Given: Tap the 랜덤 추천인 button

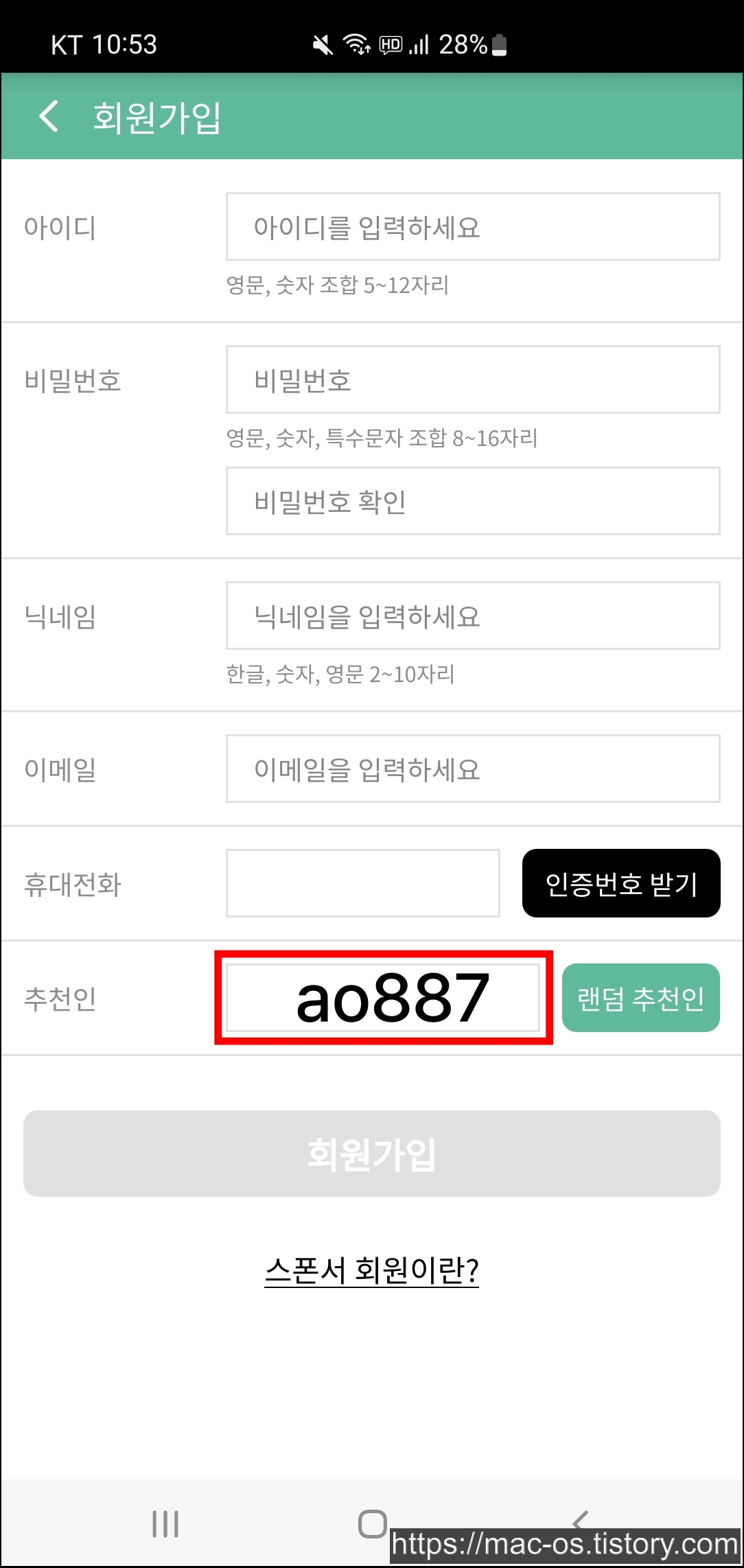Looking at the screenshot, I should pyautogui.click(x=641, y=998).
